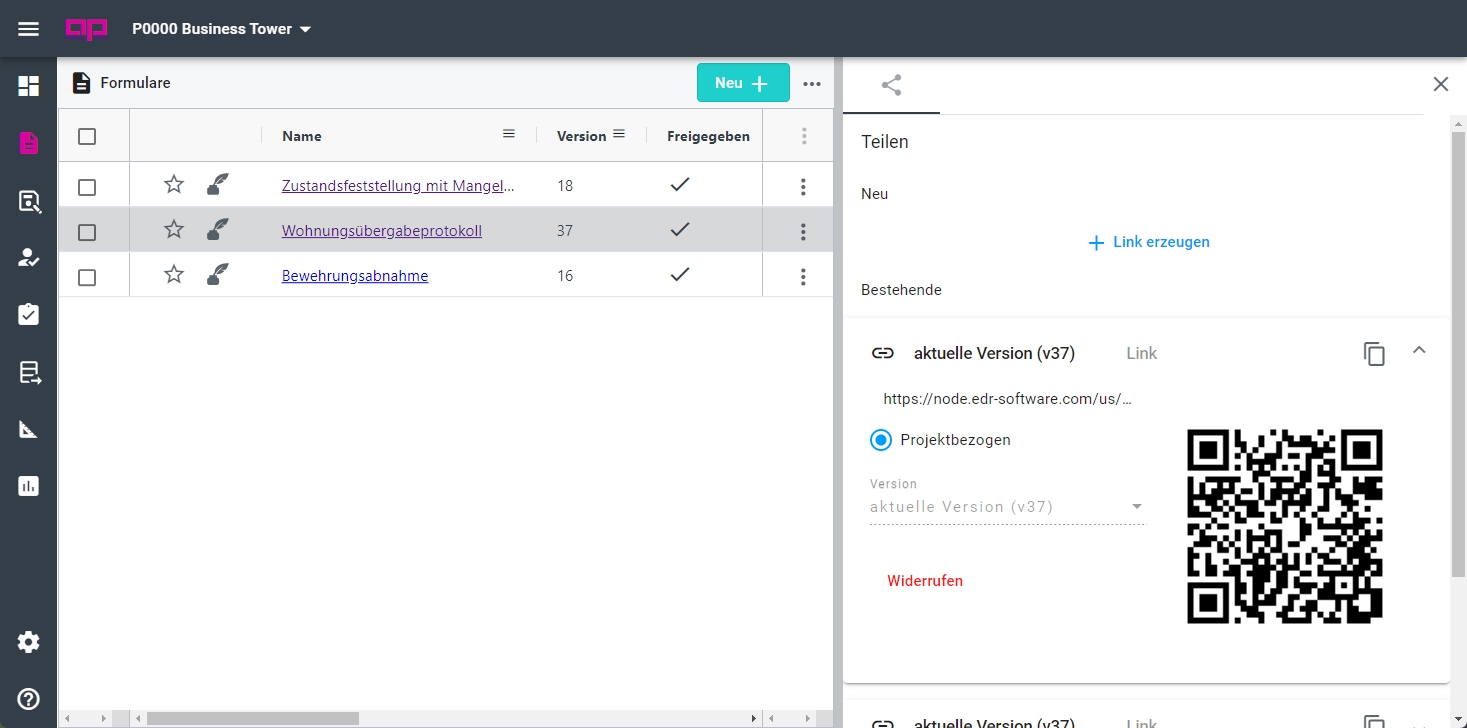Open help question mark icon
The image size is (1467, 728).
tap(28, 698)
